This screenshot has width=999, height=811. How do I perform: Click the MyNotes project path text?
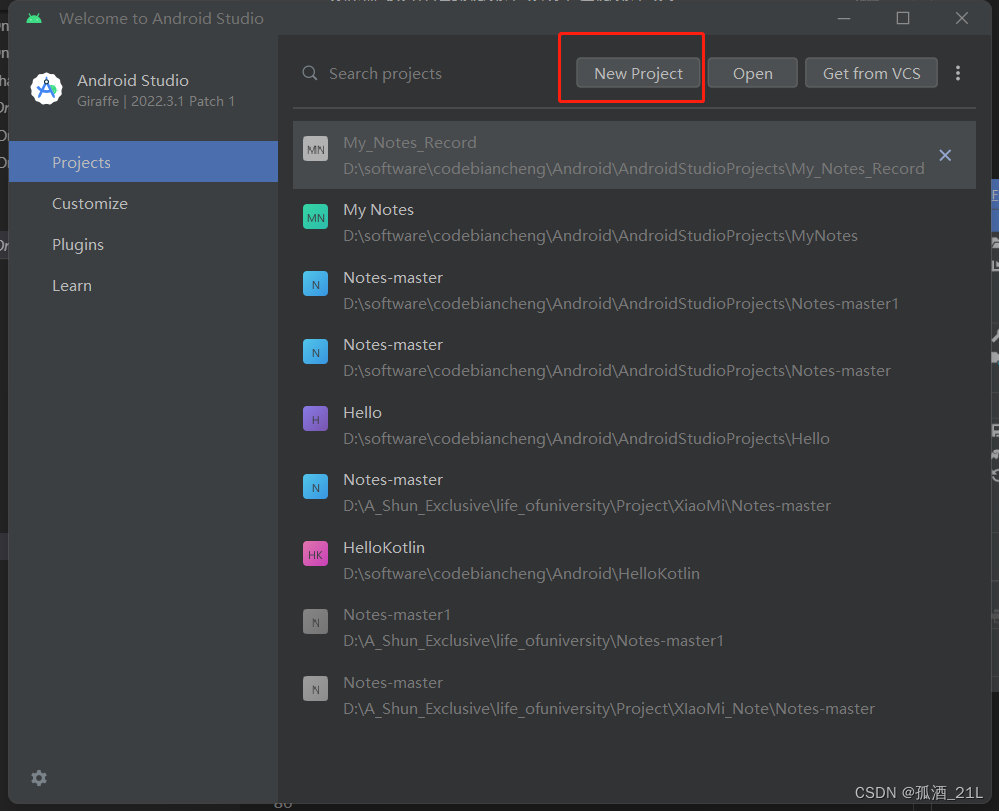(600, 236)
